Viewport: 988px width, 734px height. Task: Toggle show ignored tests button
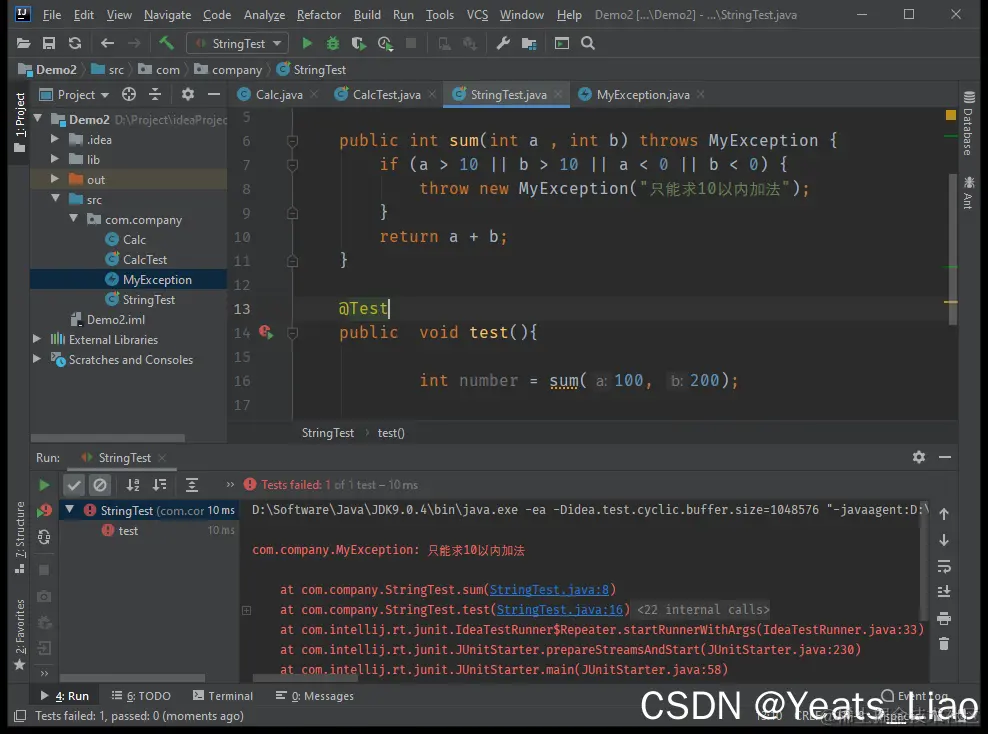pos(100,485)
